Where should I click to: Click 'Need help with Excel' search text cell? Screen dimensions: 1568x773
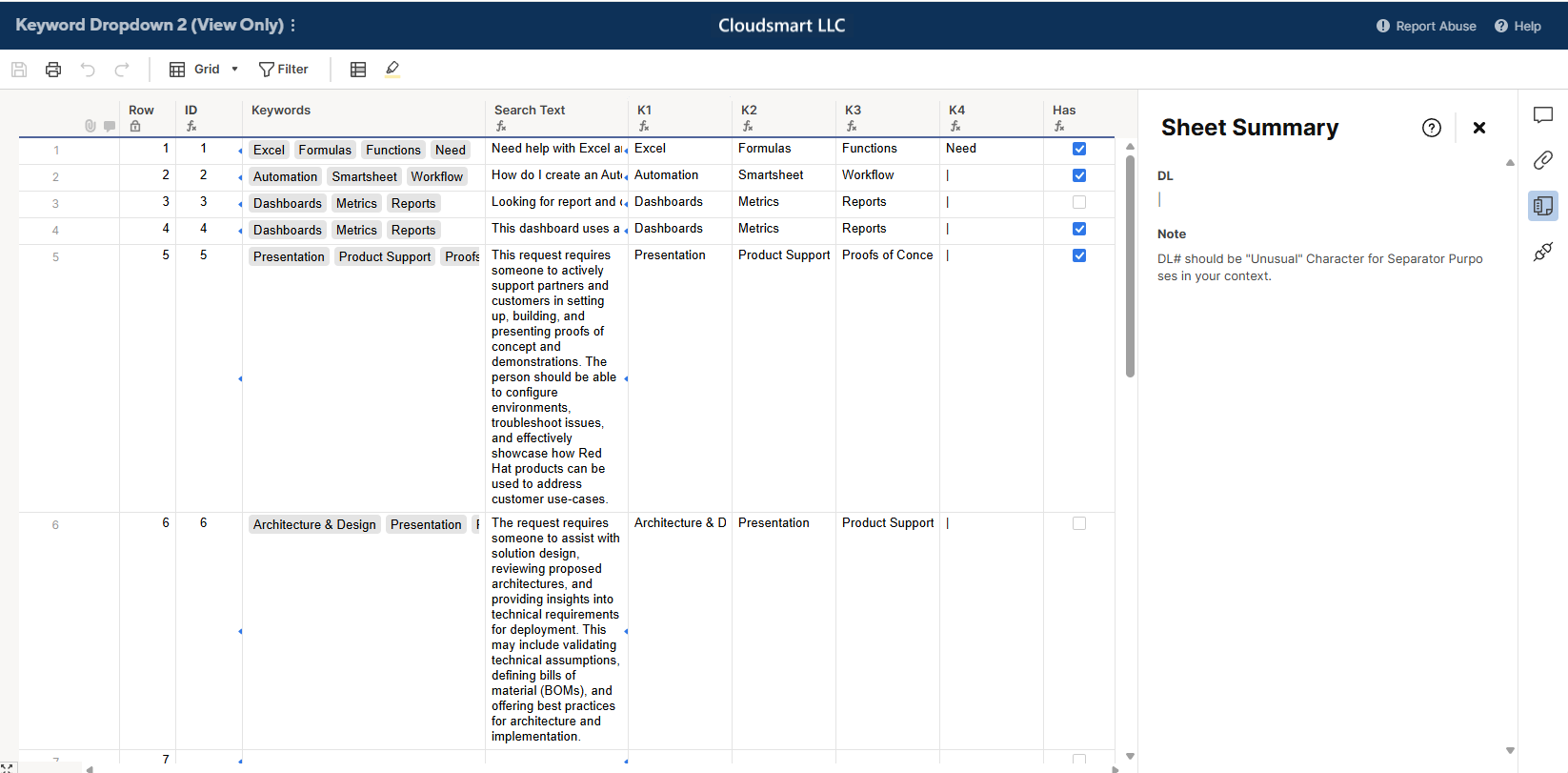coord(556,149)
